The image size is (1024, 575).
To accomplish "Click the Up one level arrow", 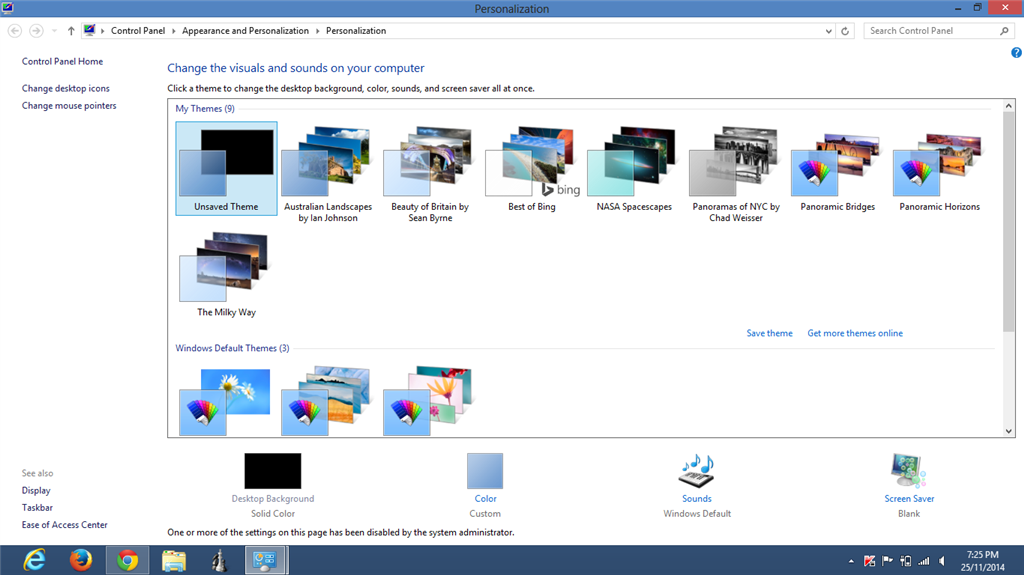I will point(71,31).
